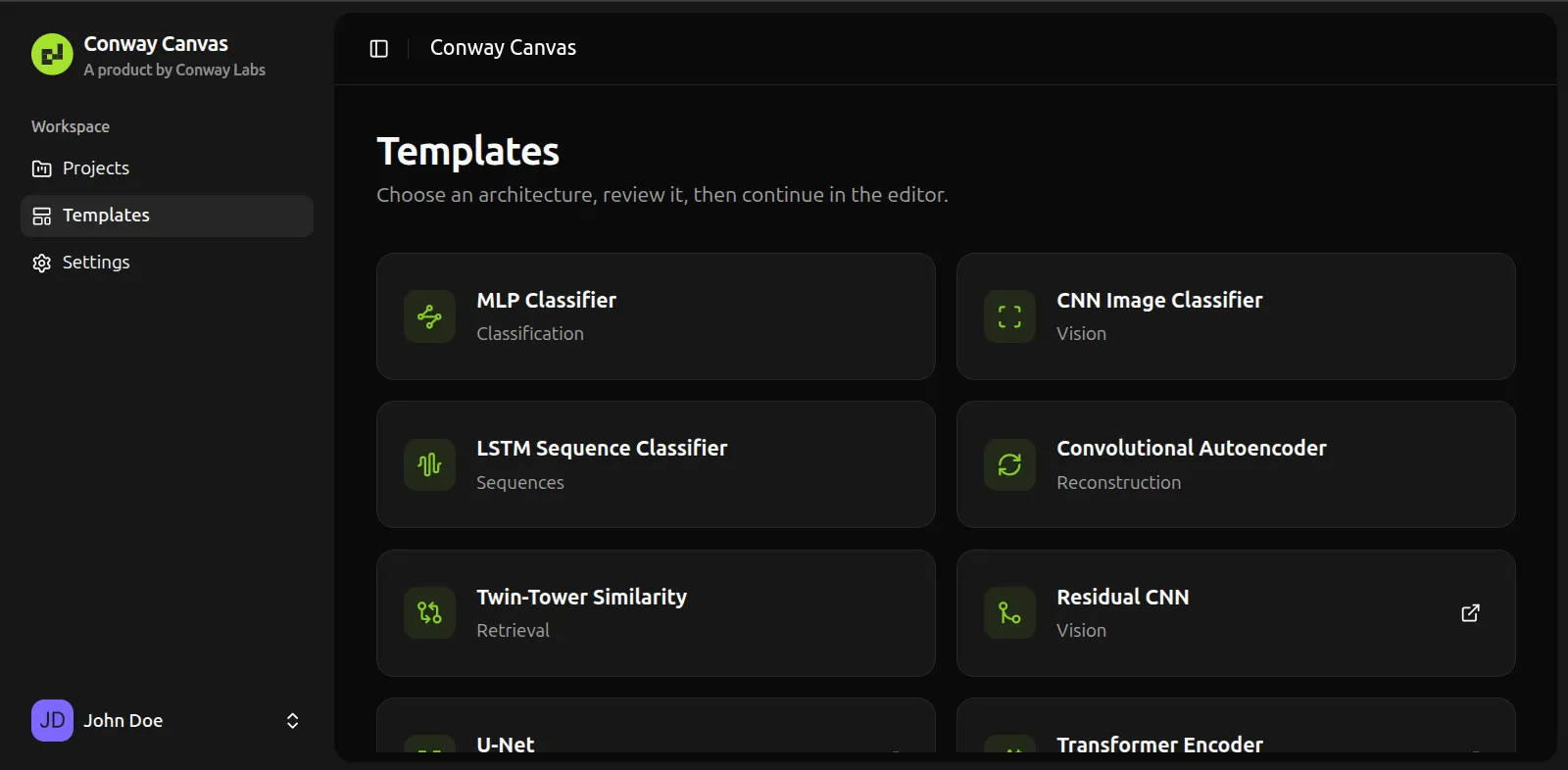Open the Residual CNN template card

[1236, 613]
